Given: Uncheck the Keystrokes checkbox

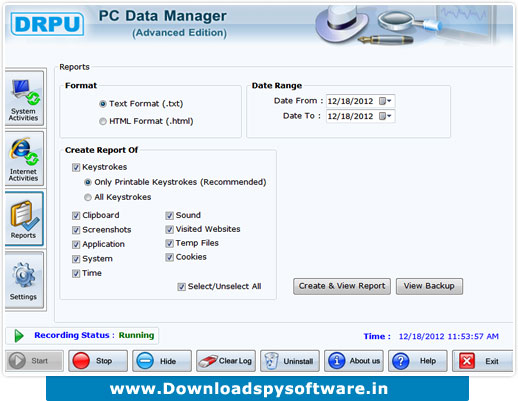Looking at the screenshot, I should [76, 167].
